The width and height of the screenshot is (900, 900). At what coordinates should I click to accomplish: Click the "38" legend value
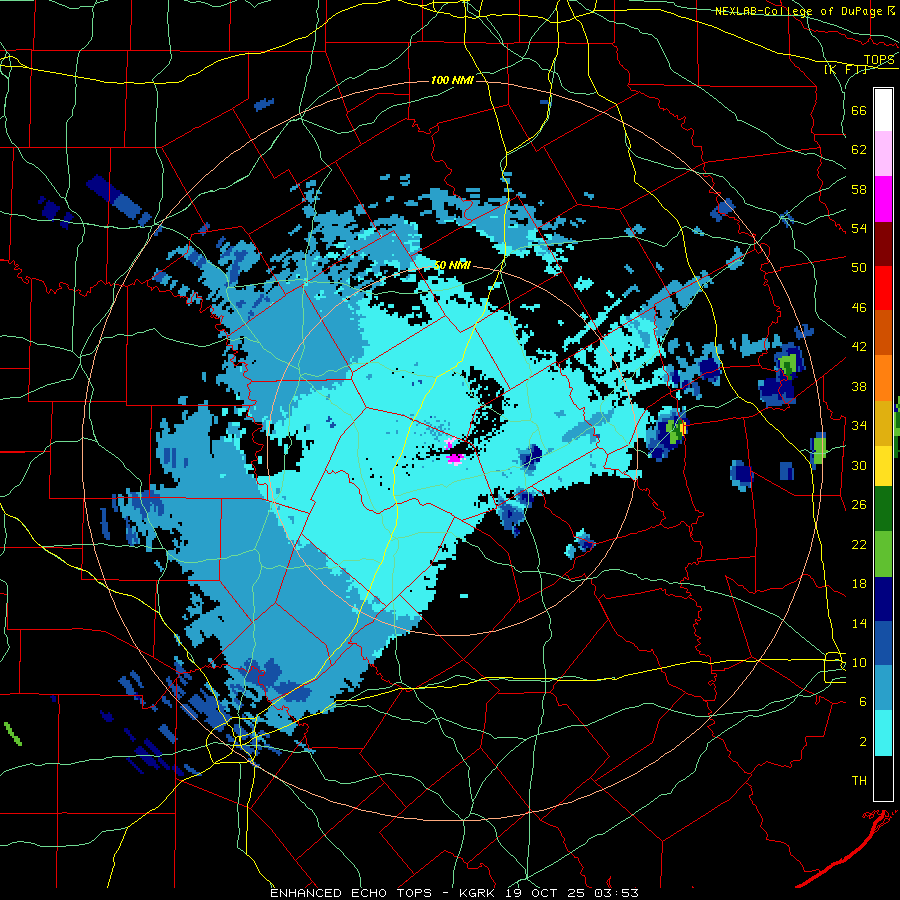tap(859, 386)
